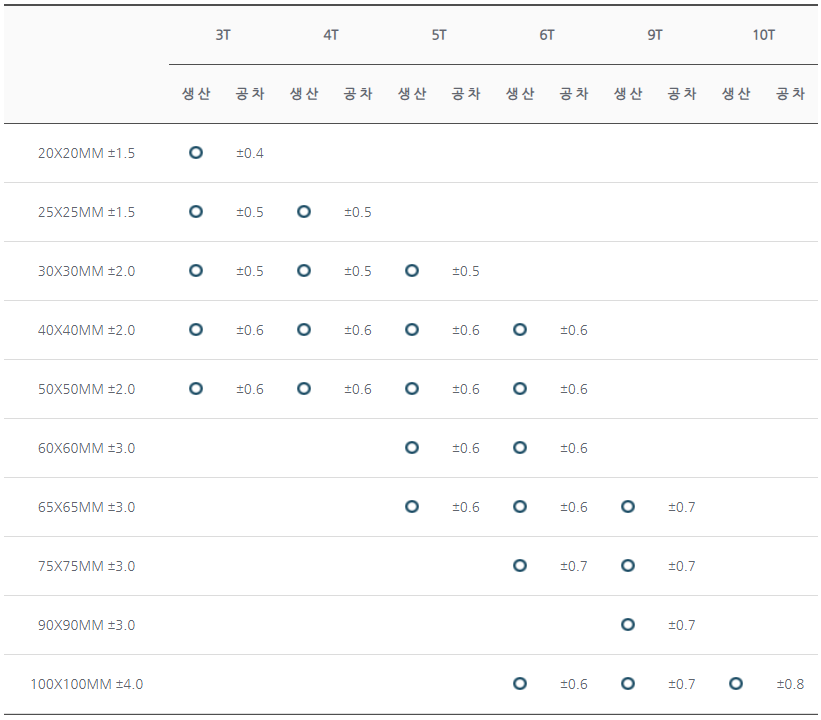The width and height of the screenshot is (821, 720).
Task: Click the 3T circle in 50X50MM row
Action: tap(196, 389)
